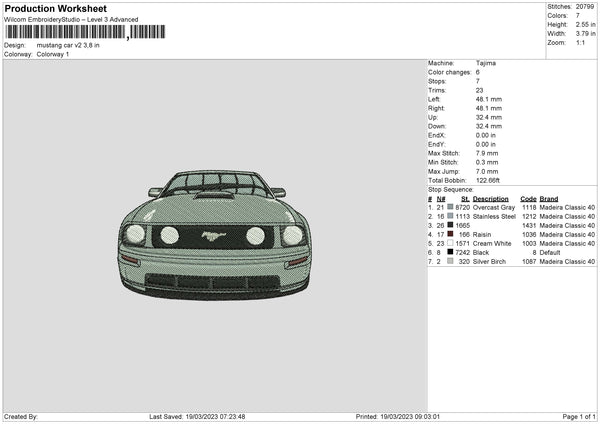Click the Total Bobbin value 122.66ft
The height and width of the screenshot is (424, 600).
pos(488,180)
